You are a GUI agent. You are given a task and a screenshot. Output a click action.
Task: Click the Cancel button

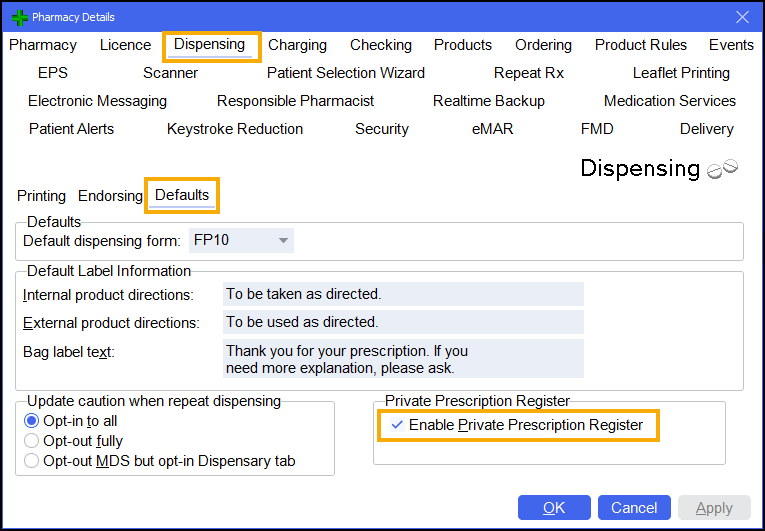pyautogui.click(x=634, y=508)
